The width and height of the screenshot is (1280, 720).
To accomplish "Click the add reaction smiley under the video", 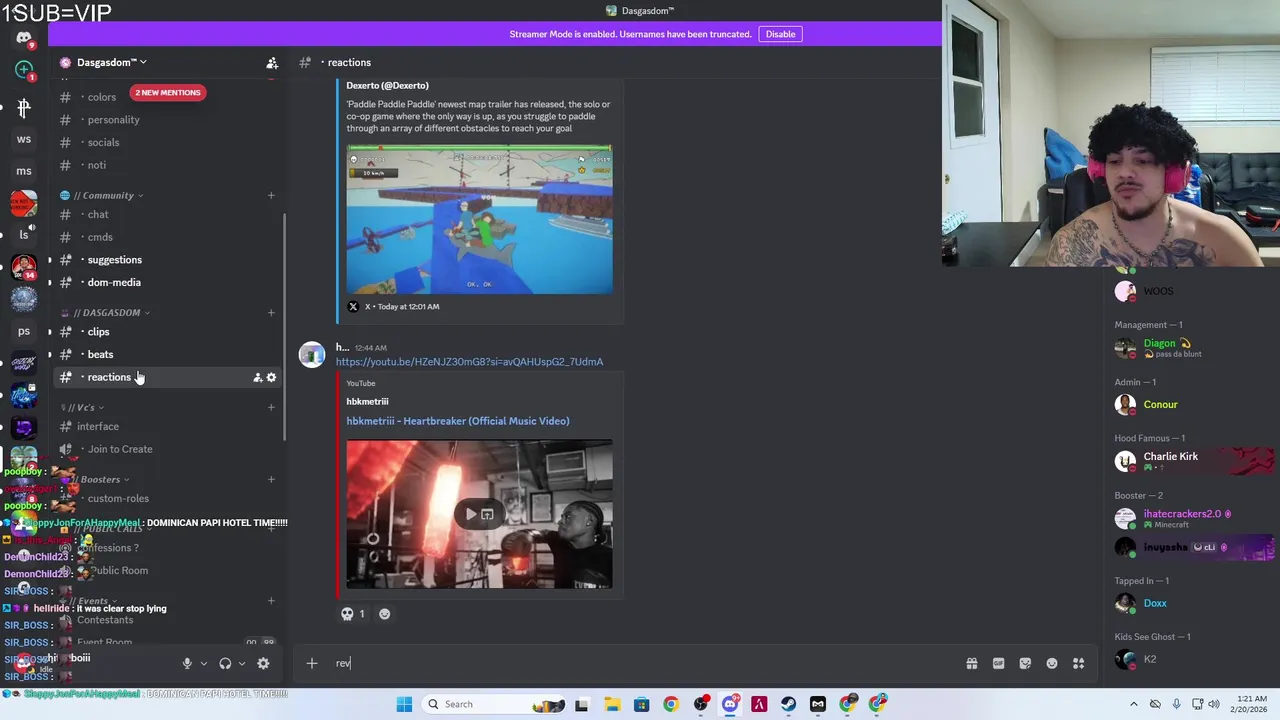I will (x=384, y=614).
